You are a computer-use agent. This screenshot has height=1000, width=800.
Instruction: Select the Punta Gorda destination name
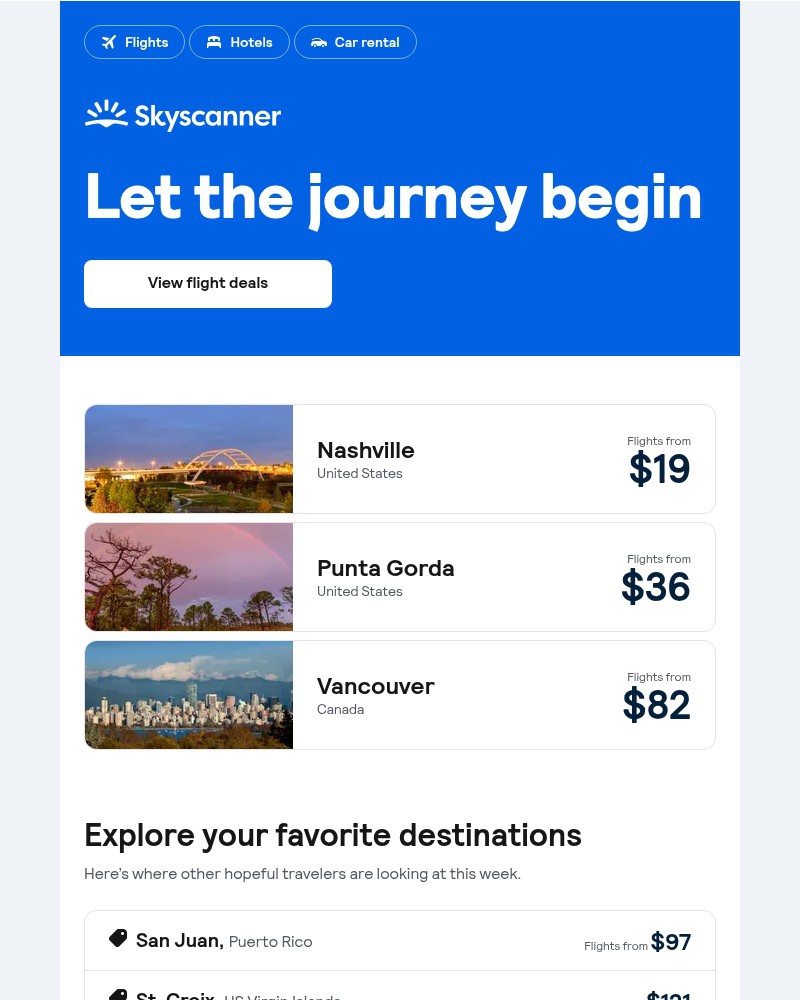pos(385,568)
